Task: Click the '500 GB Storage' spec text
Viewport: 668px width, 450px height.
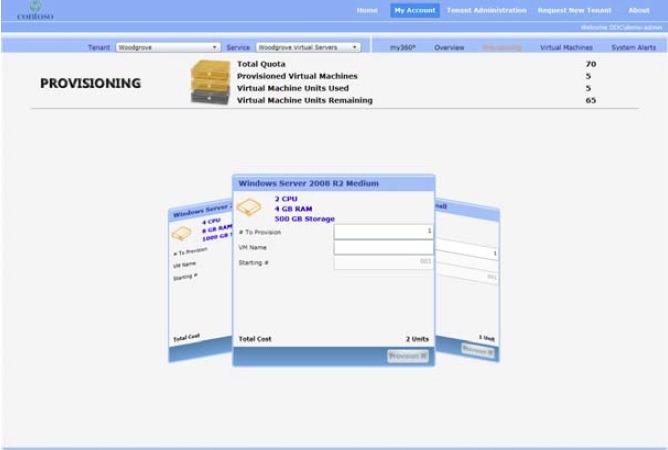Action: [305, 219]
